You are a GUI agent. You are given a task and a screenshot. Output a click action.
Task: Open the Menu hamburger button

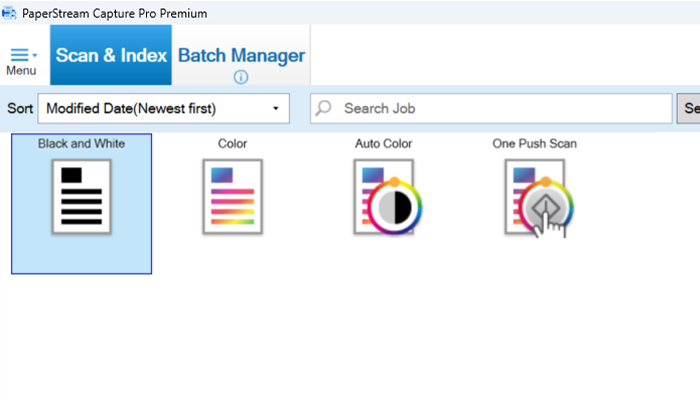[21, 61]
